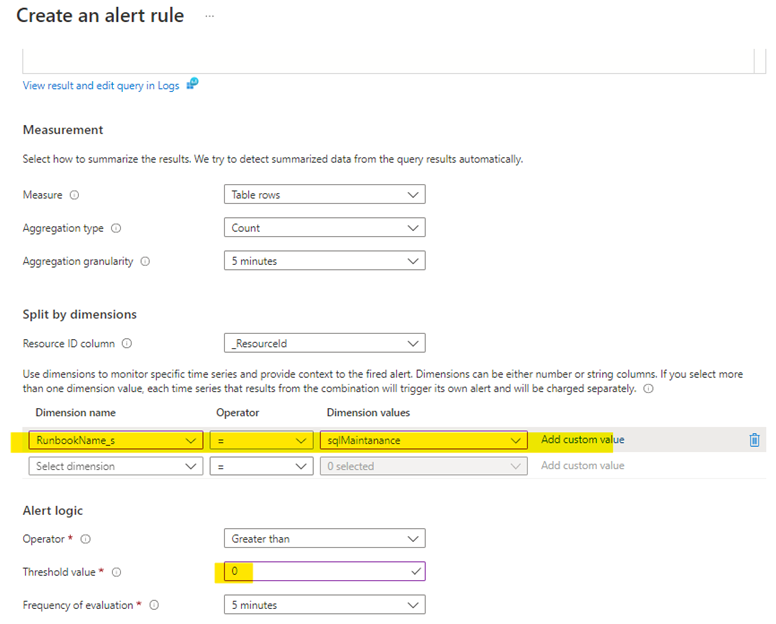The width and height of the screenshot is (776, 624).
Task: Open the Select dimension dropdown
Action: (115, 466)
